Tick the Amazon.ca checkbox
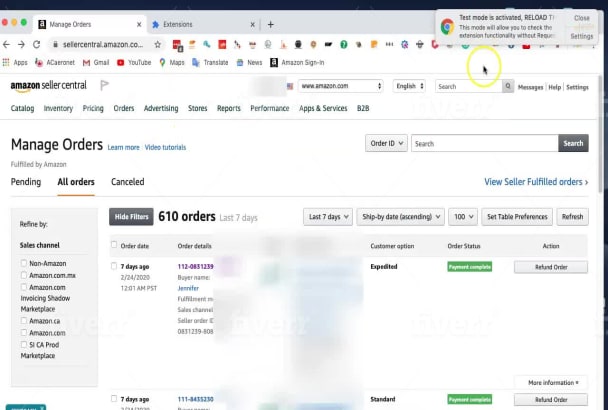The height and width of the screenshot is (410, 608). [x=24, y=321]
